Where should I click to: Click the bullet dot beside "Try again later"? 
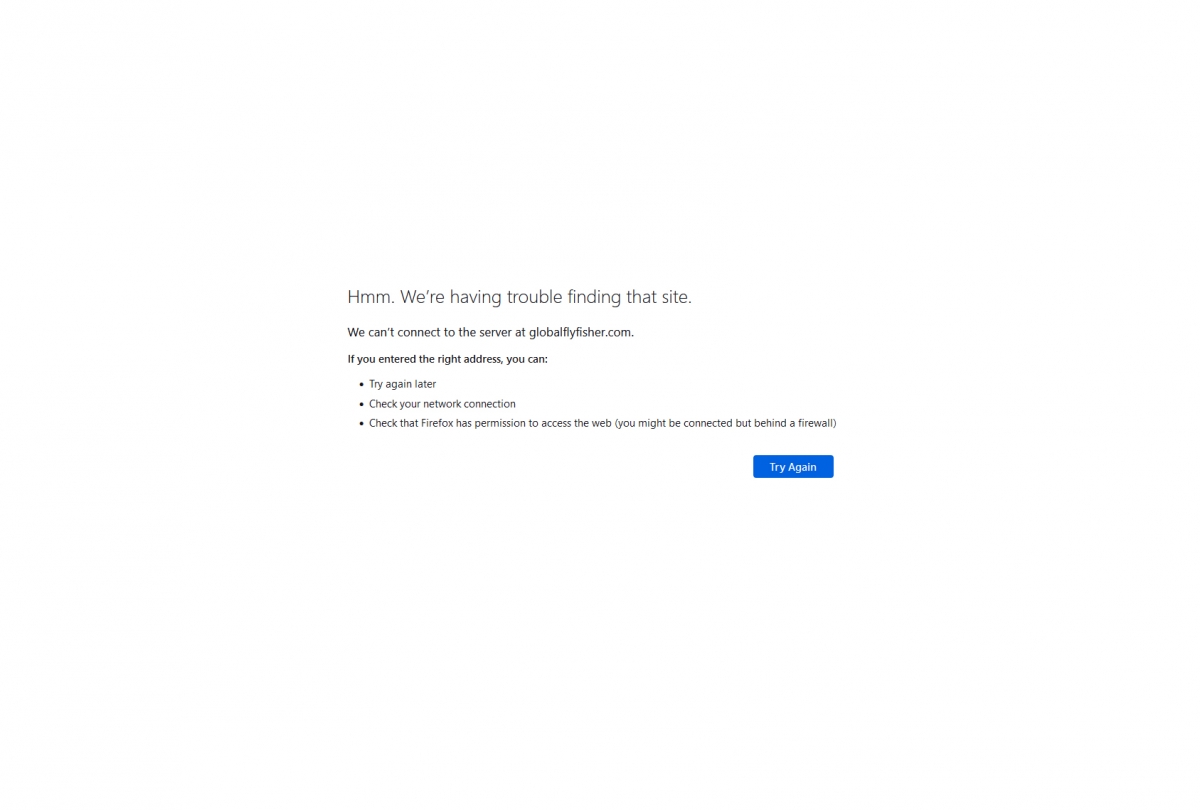coord(361,384)
